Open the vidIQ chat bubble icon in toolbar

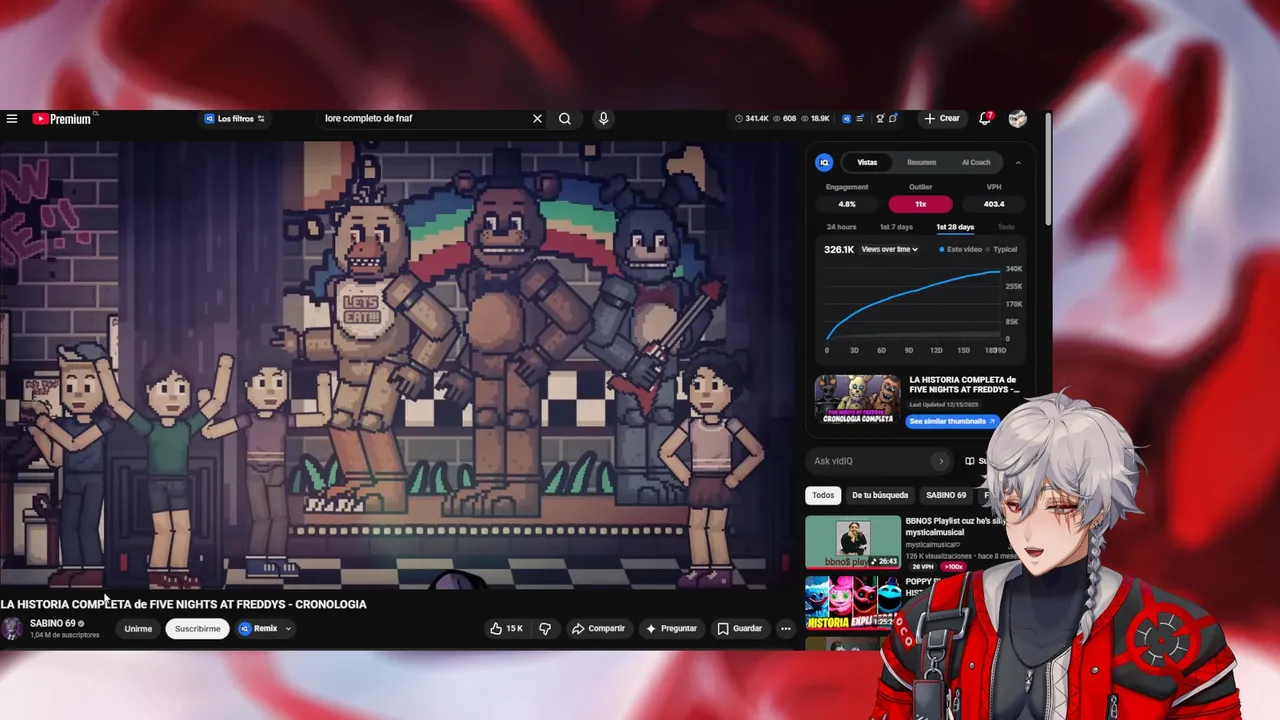pyautogui.click(x=893, y=118)
